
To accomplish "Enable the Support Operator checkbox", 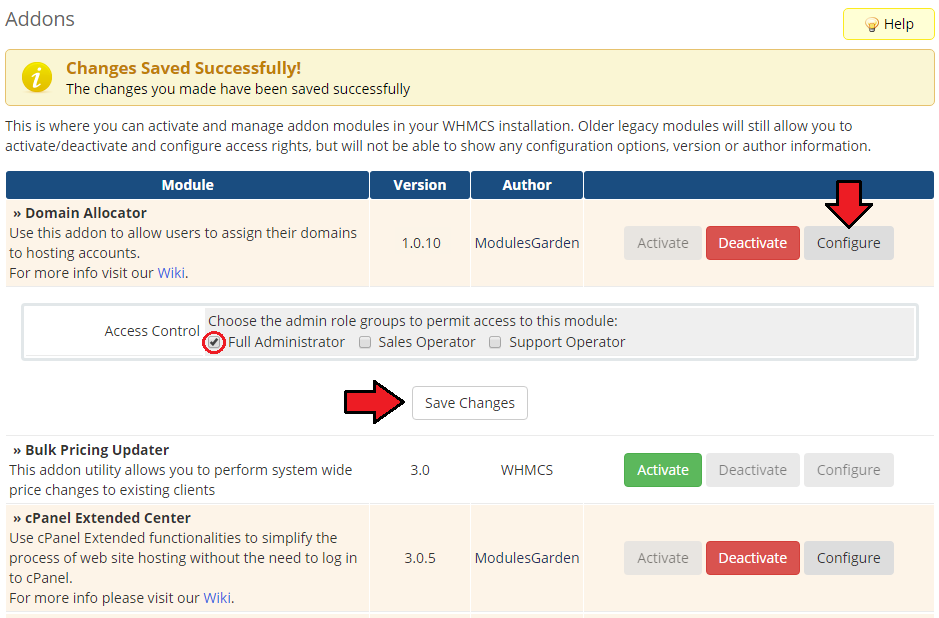I will click(495, 343).
